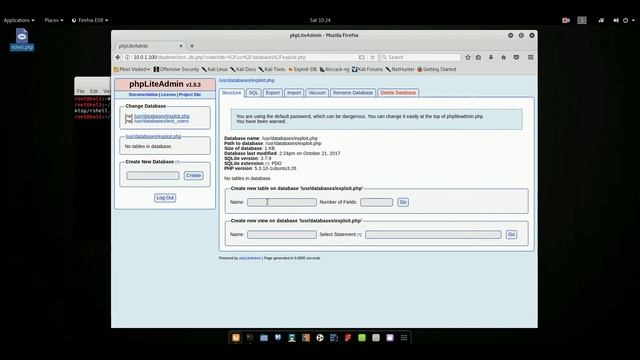Go to the home page icon
The width and height of the screenshot is (640, 360).
pos(504,58)
